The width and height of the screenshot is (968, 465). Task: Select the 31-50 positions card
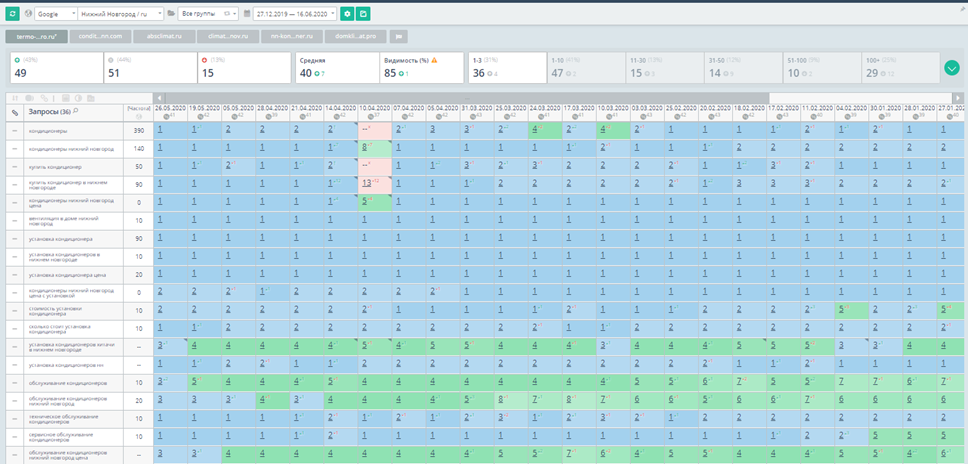[x=743, y=67]
